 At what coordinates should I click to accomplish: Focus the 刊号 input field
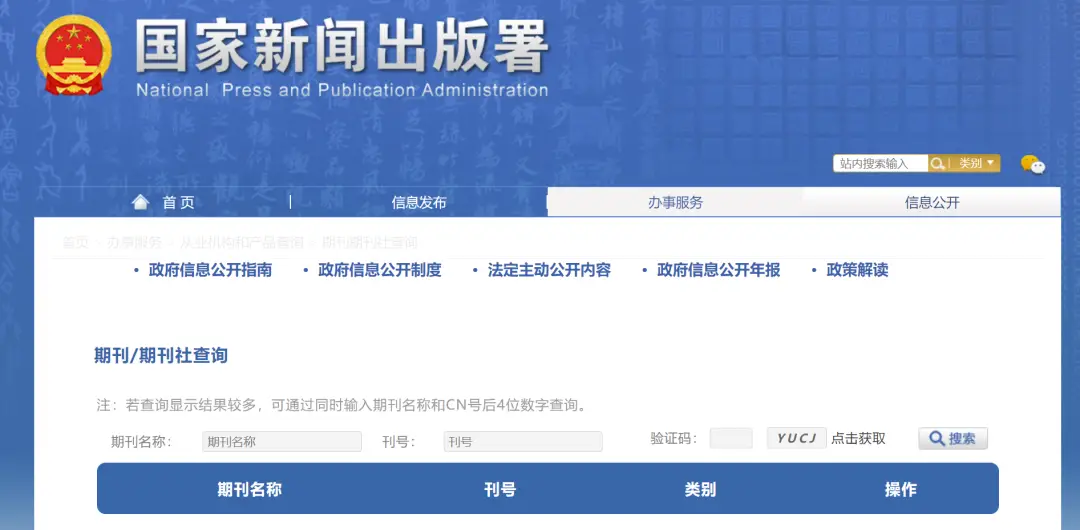[x=523, y=442]
